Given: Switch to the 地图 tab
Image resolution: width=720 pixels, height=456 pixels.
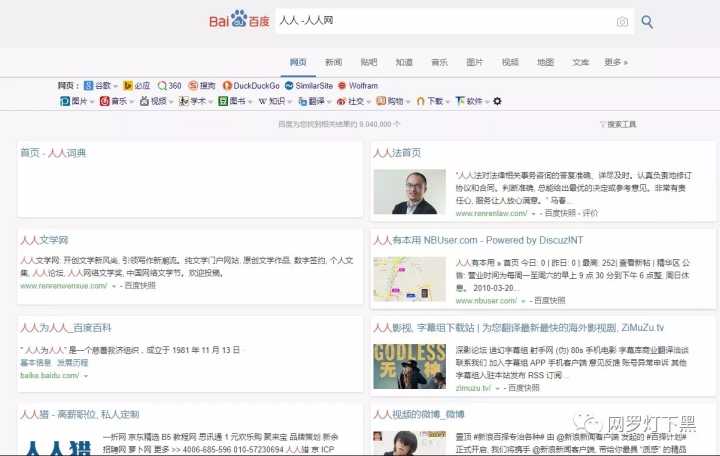Looking at the screenshot, I should point(546,62).
